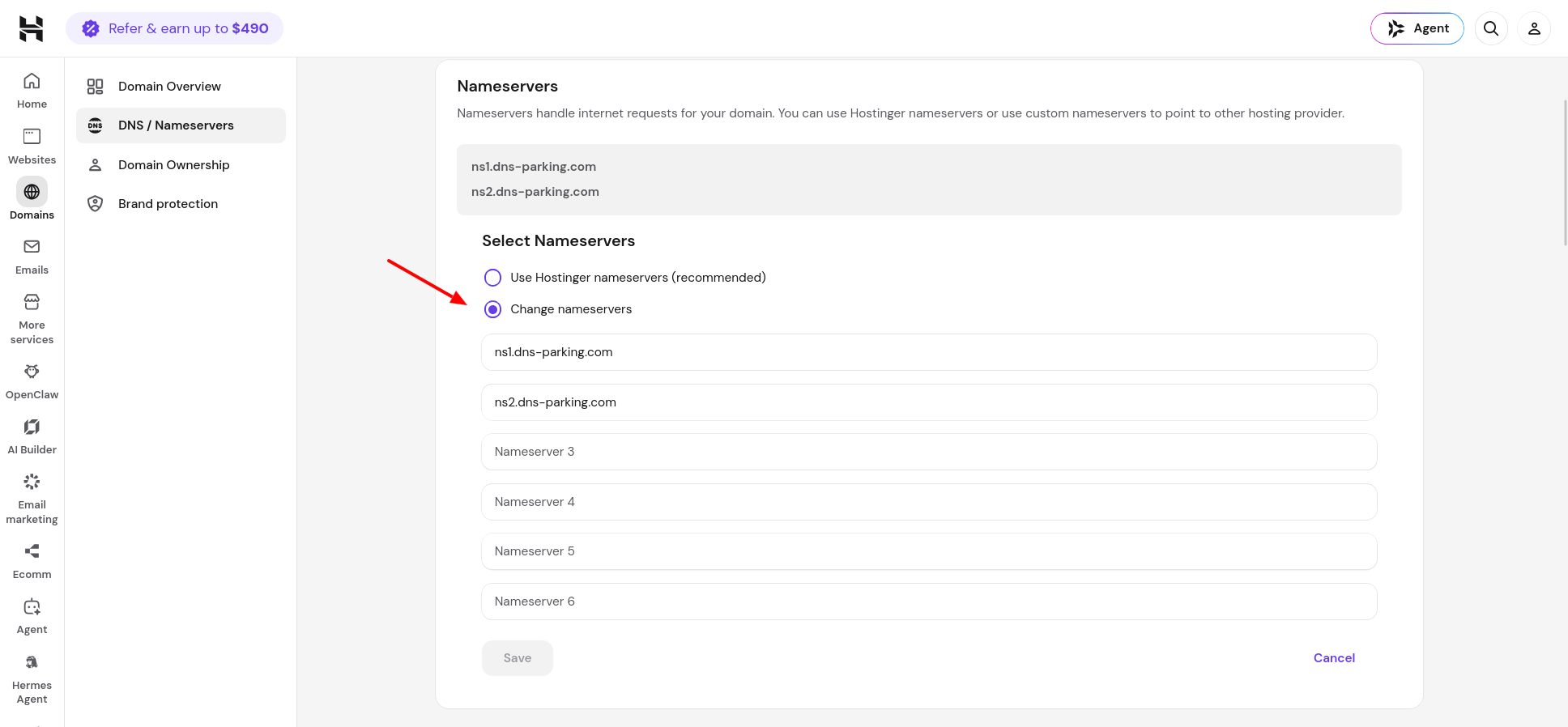Click the DNS icon beside DNS / Nameservers
Image resolution: width=1568 pixels, height=727 pixels.
coord(96,125)
